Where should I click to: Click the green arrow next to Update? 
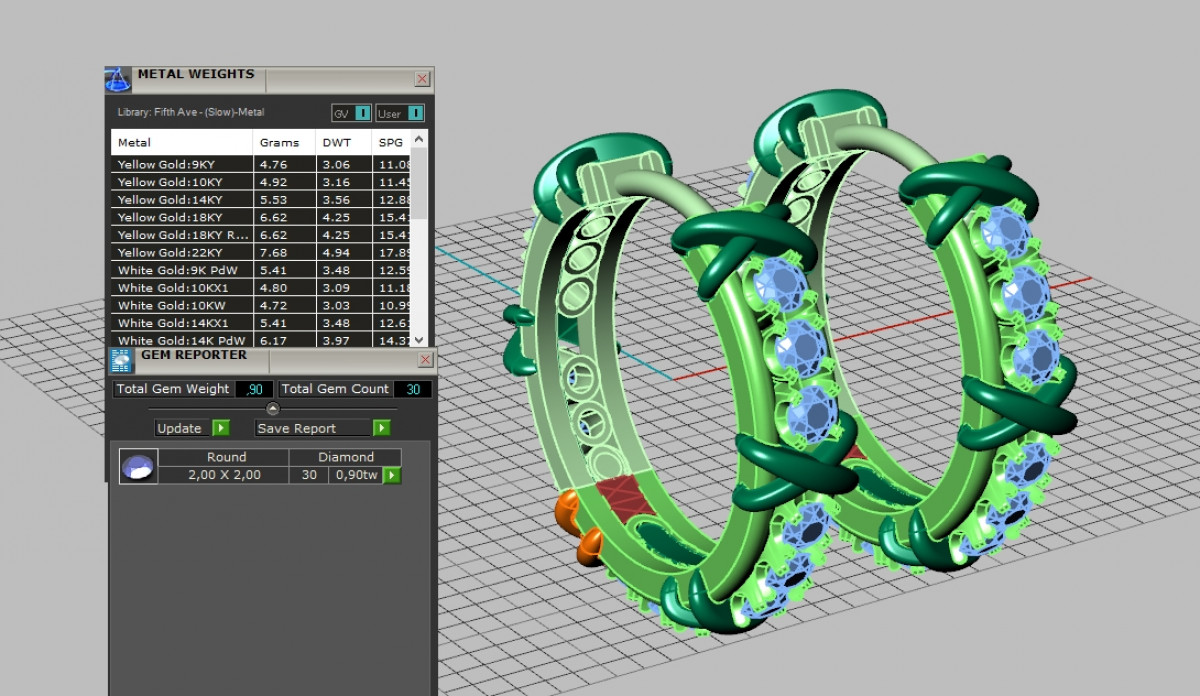click(220, 428)
